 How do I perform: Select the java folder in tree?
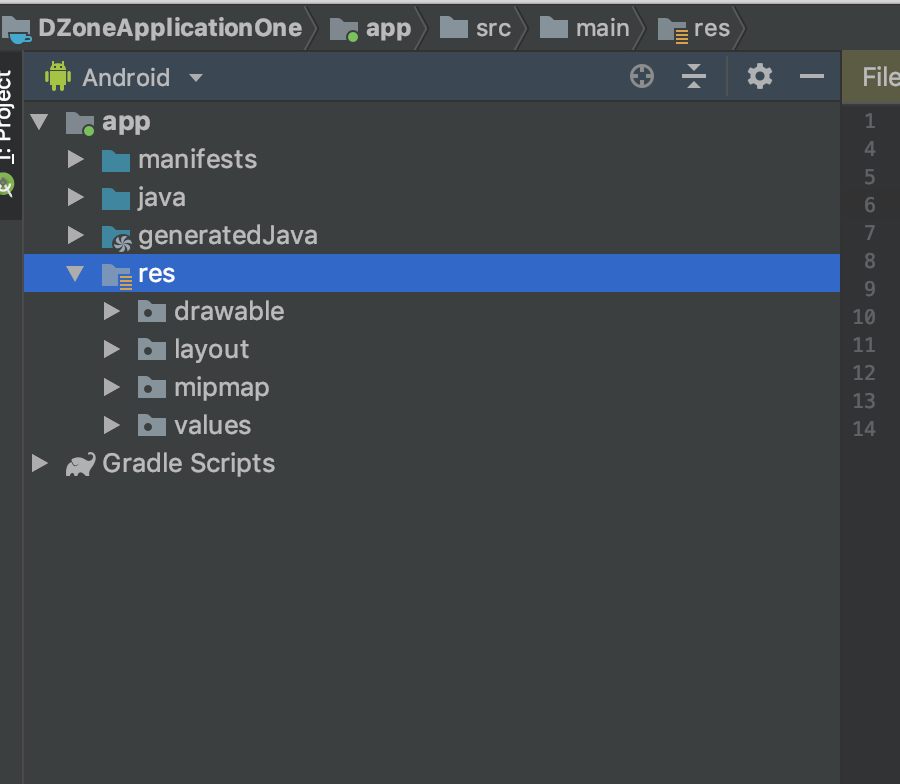tap(161, 198)
